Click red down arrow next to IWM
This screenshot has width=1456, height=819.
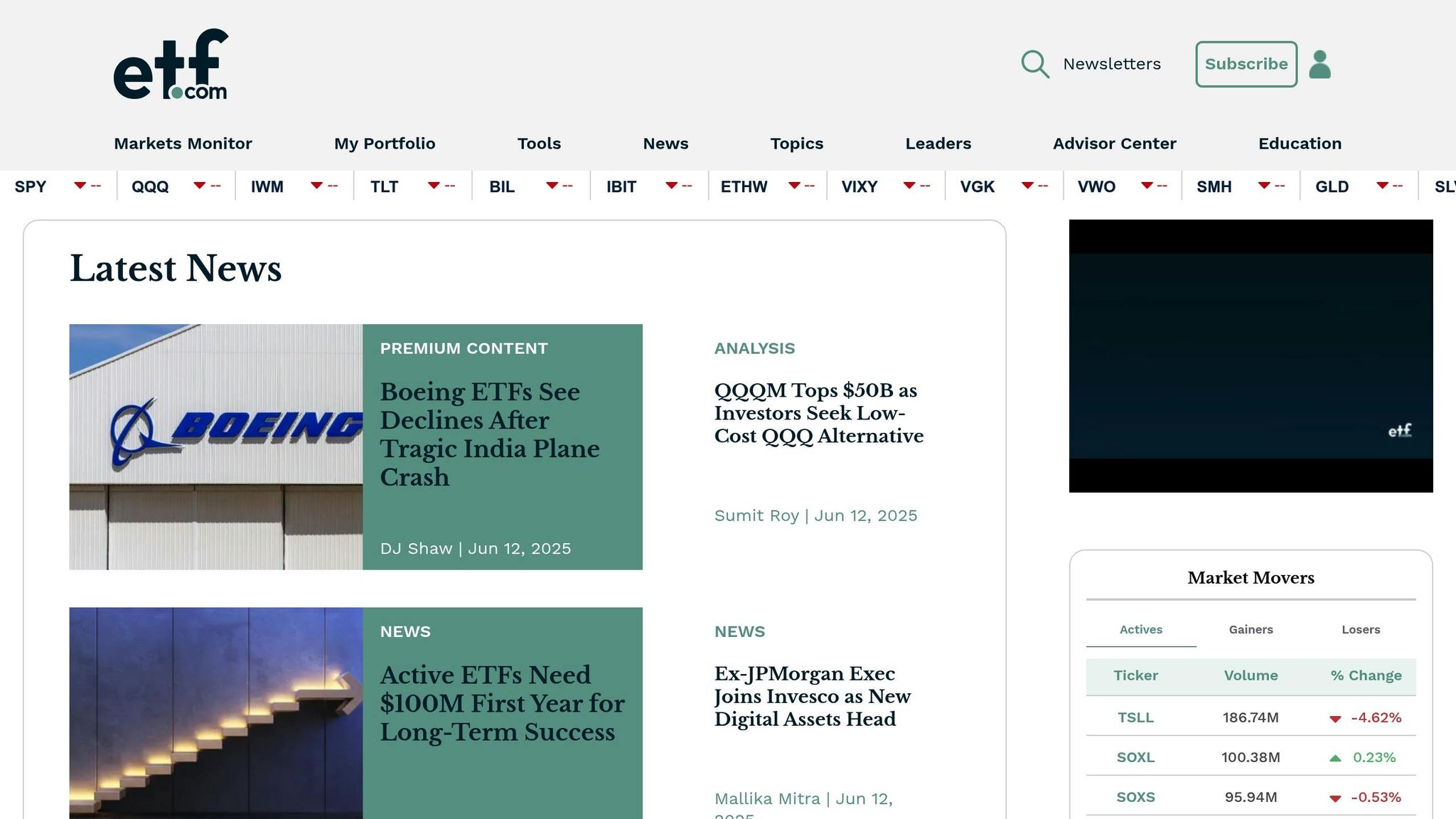(316, 186)
